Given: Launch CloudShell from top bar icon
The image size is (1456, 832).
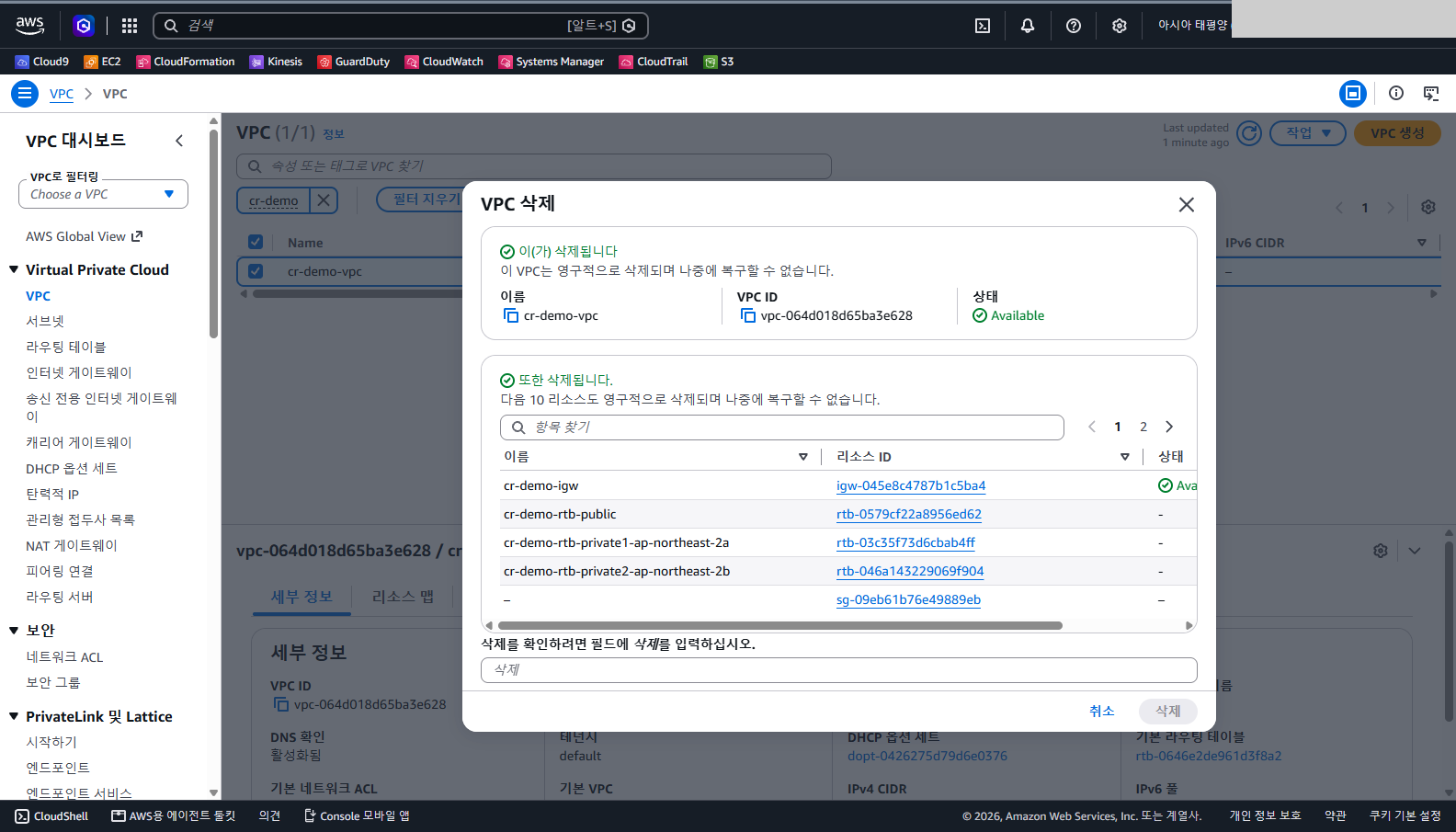Looking at the screenshot, I should tap(983, 26).
